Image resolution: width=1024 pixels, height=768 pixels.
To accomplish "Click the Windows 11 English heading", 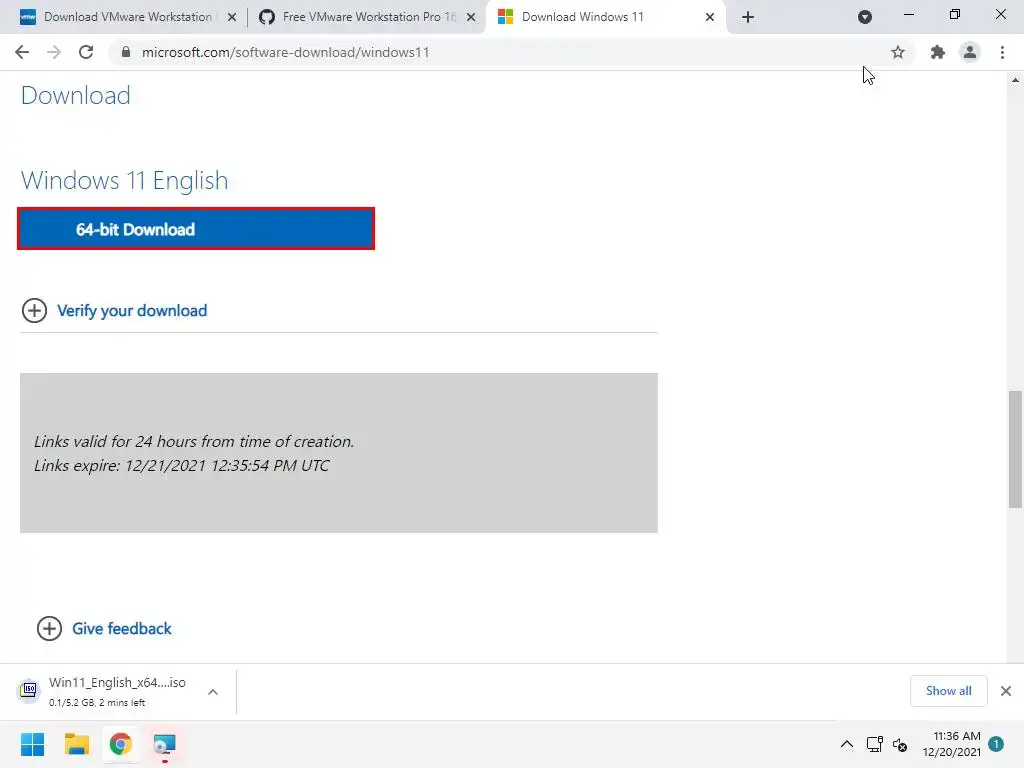I will click(x=125, y=180).
